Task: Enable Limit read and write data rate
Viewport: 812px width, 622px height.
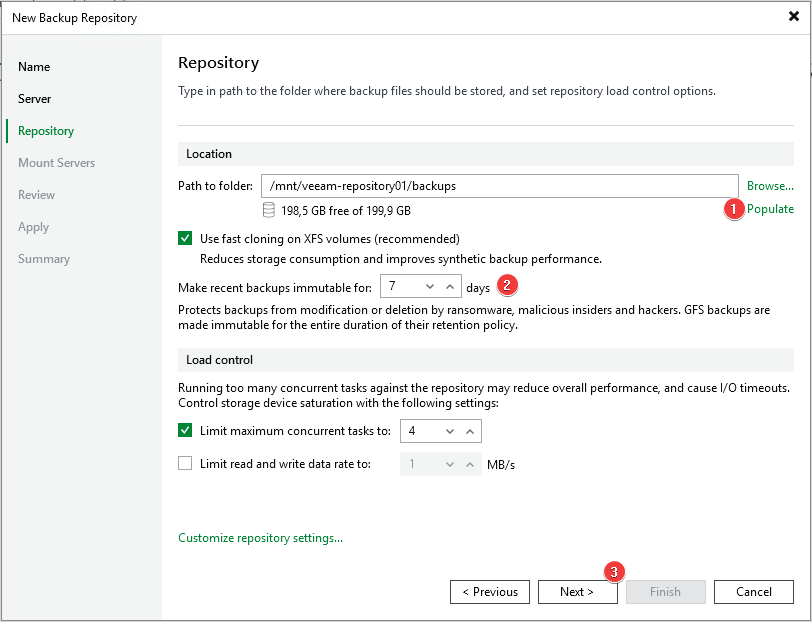Action: click(x=185, y=464)
